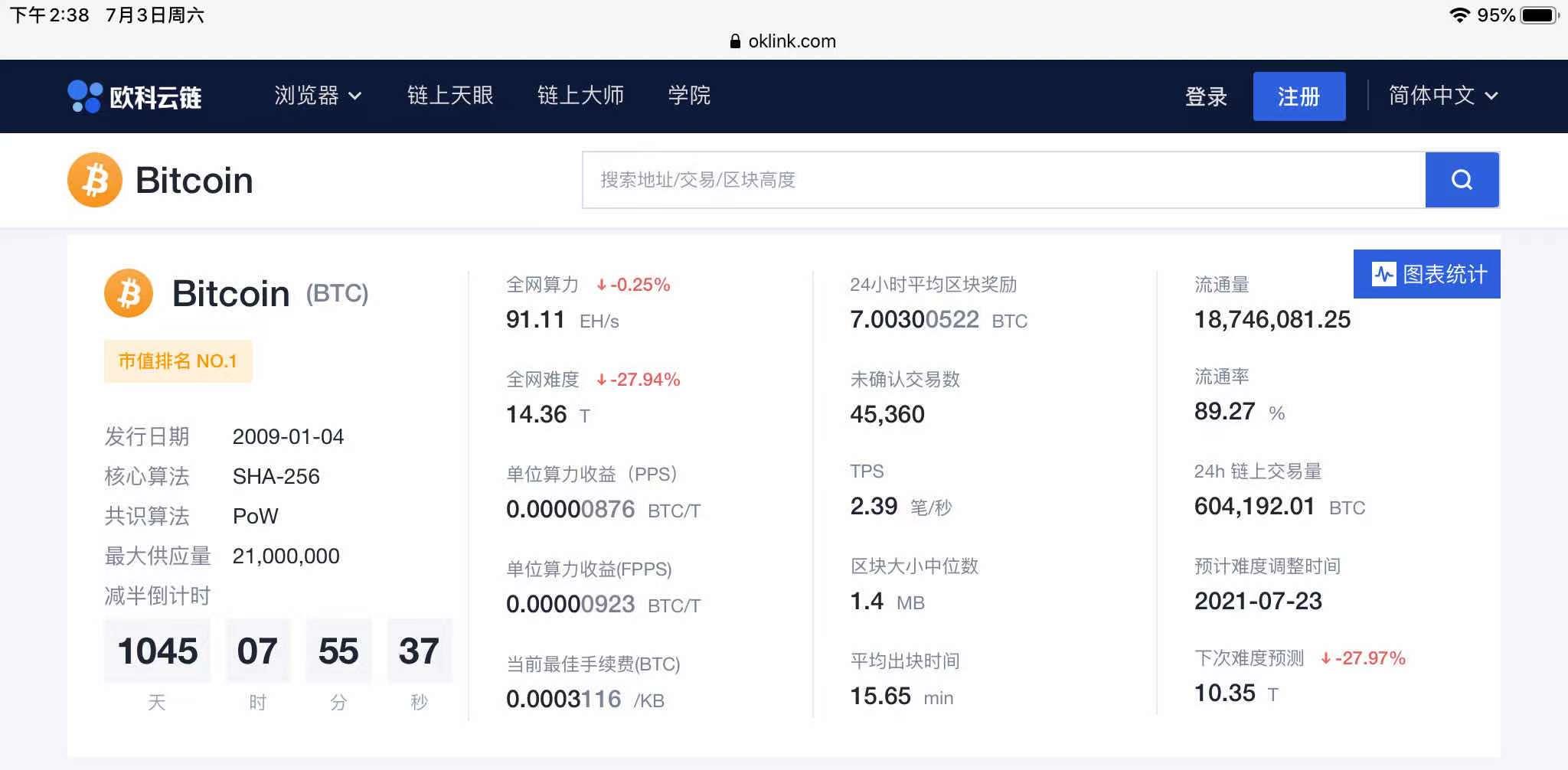Viewport: 1568px width, 770px height.
Task: Click the lock icon beside oklink.com
Action: [x=735, y=41]
